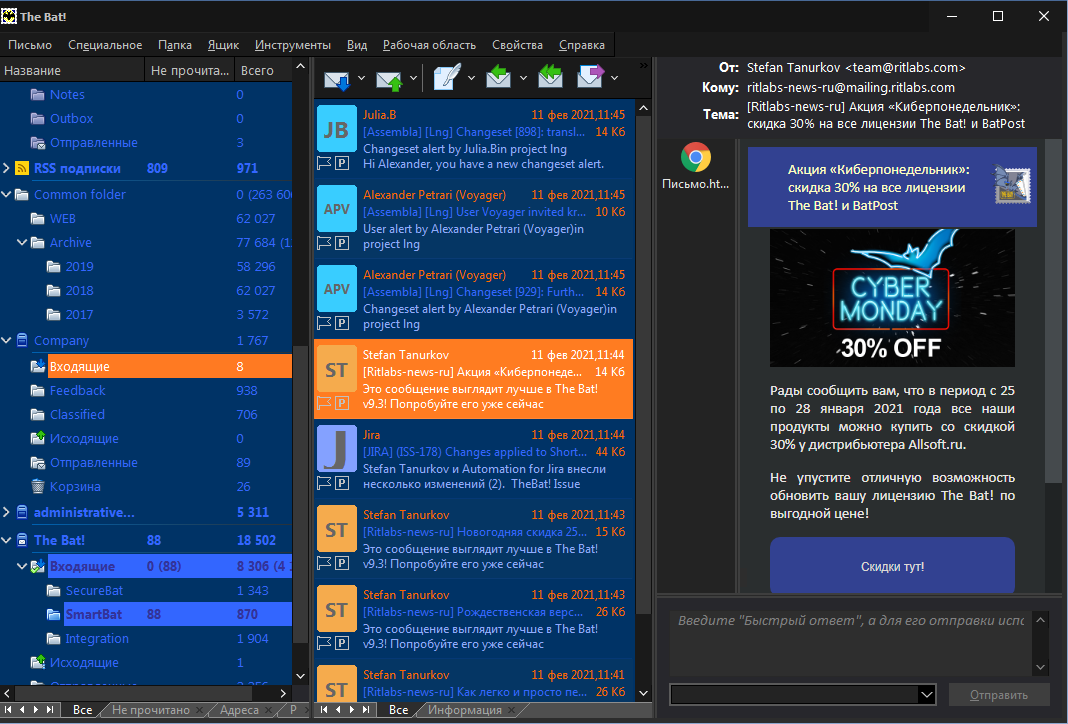Click the reply toolbar icon
This screenshot has height=724, width=1068.
(x=499, y=77)
